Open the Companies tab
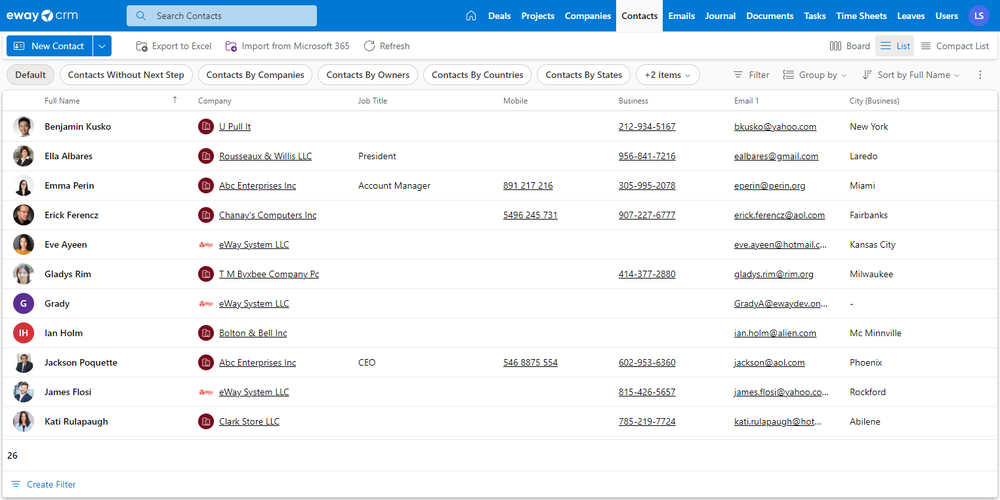This screenshot has height=500, width=1000. click(588, 16)
